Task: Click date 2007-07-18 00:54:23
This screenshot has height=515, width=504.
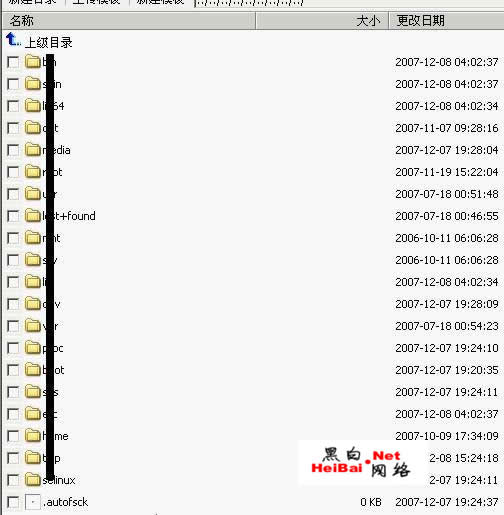Action: click(447, 326)
